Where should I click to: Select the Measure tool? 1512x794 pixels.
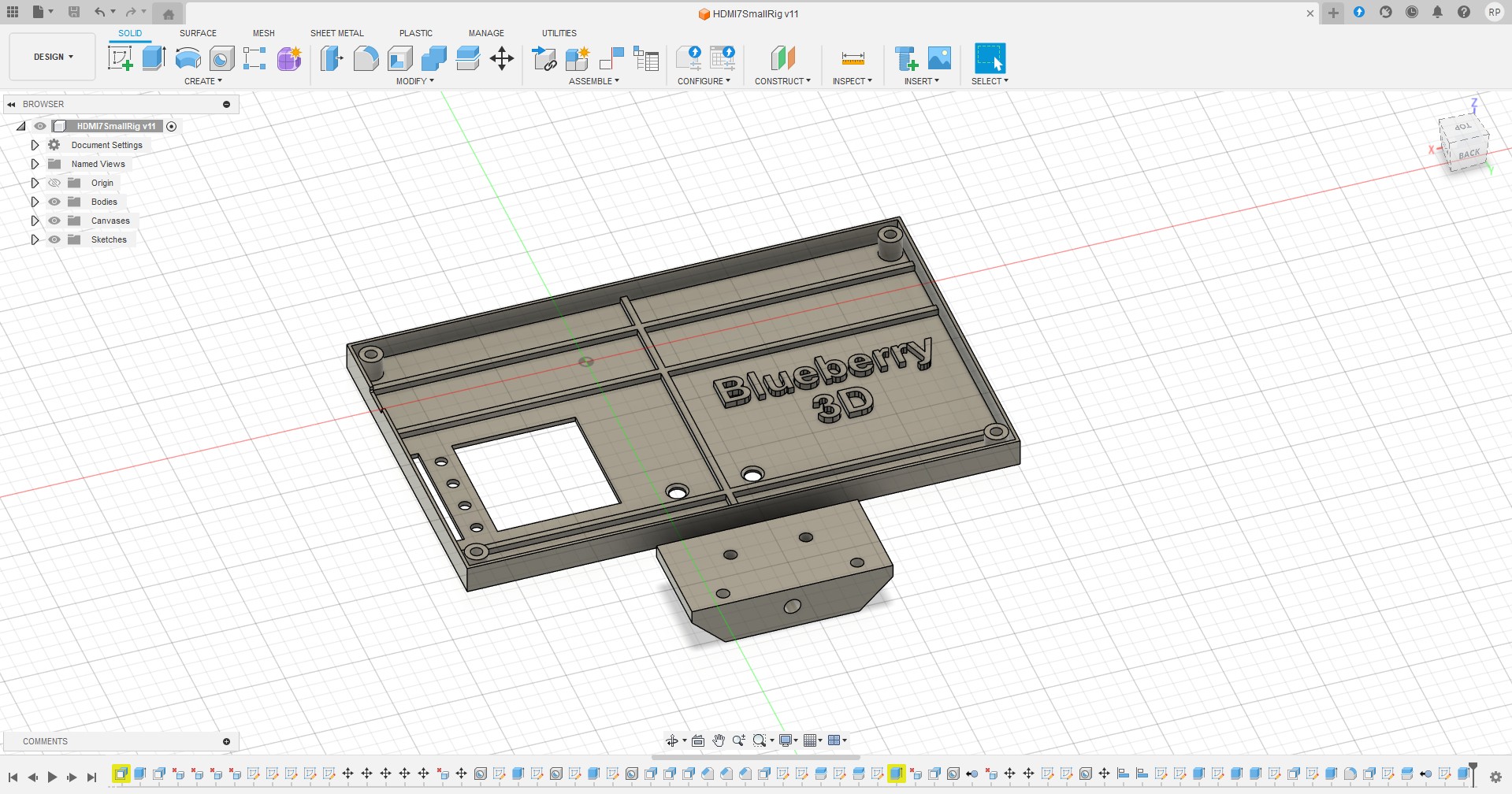click(x=853, y=58)
